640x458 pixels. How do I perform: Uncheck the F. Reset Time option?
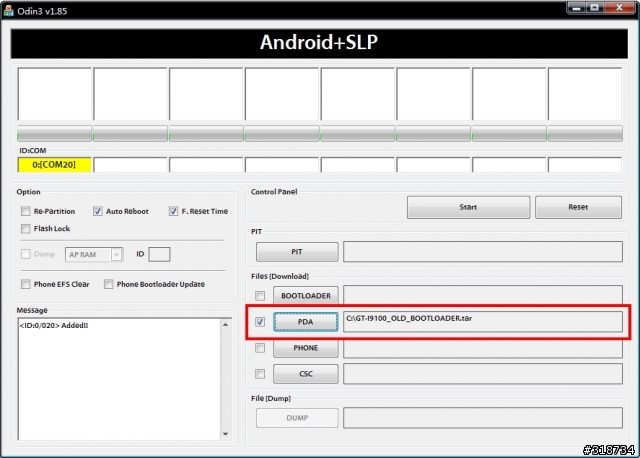point(173,211)
